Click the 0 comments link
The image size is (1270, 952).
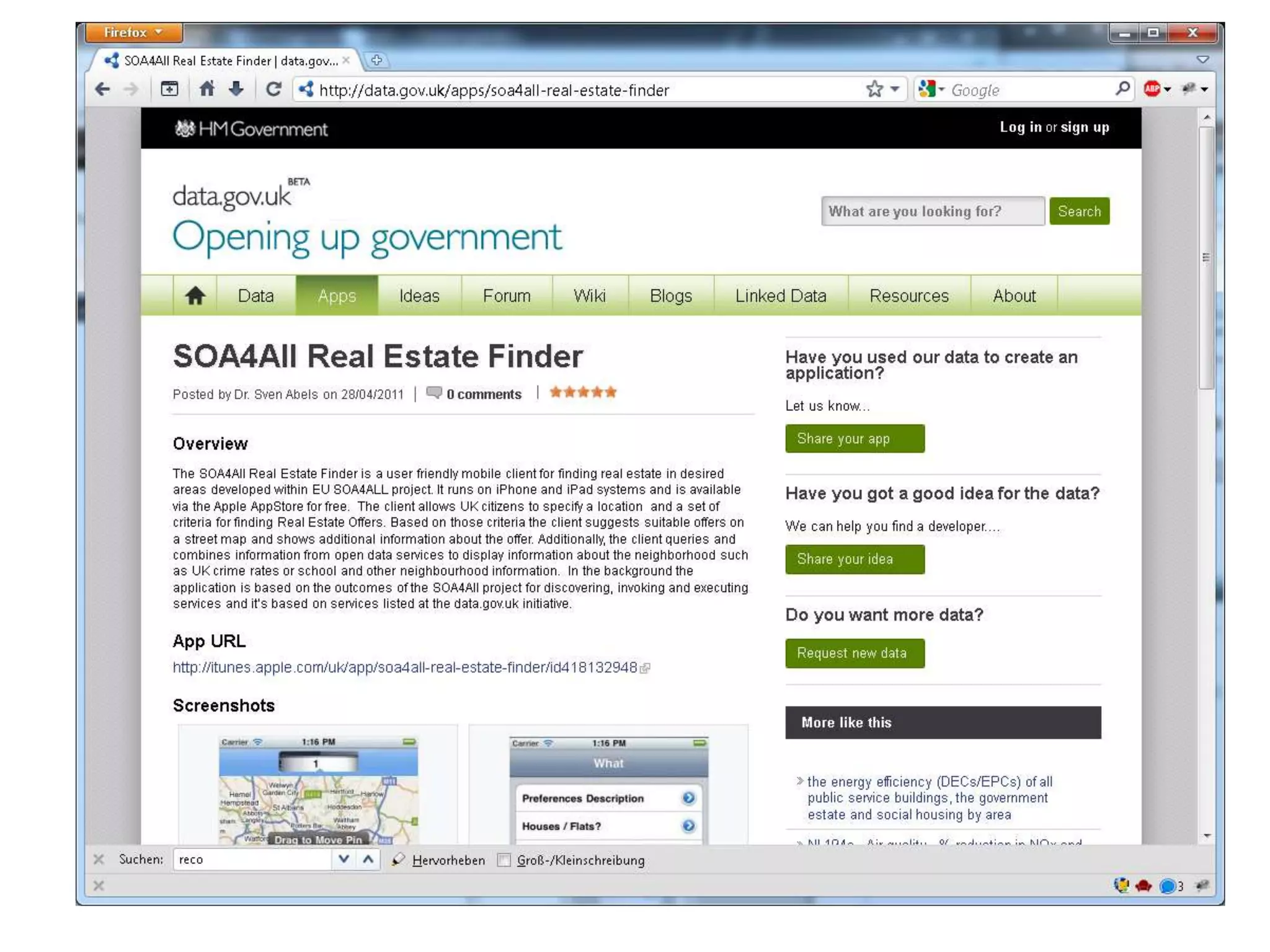484,394
